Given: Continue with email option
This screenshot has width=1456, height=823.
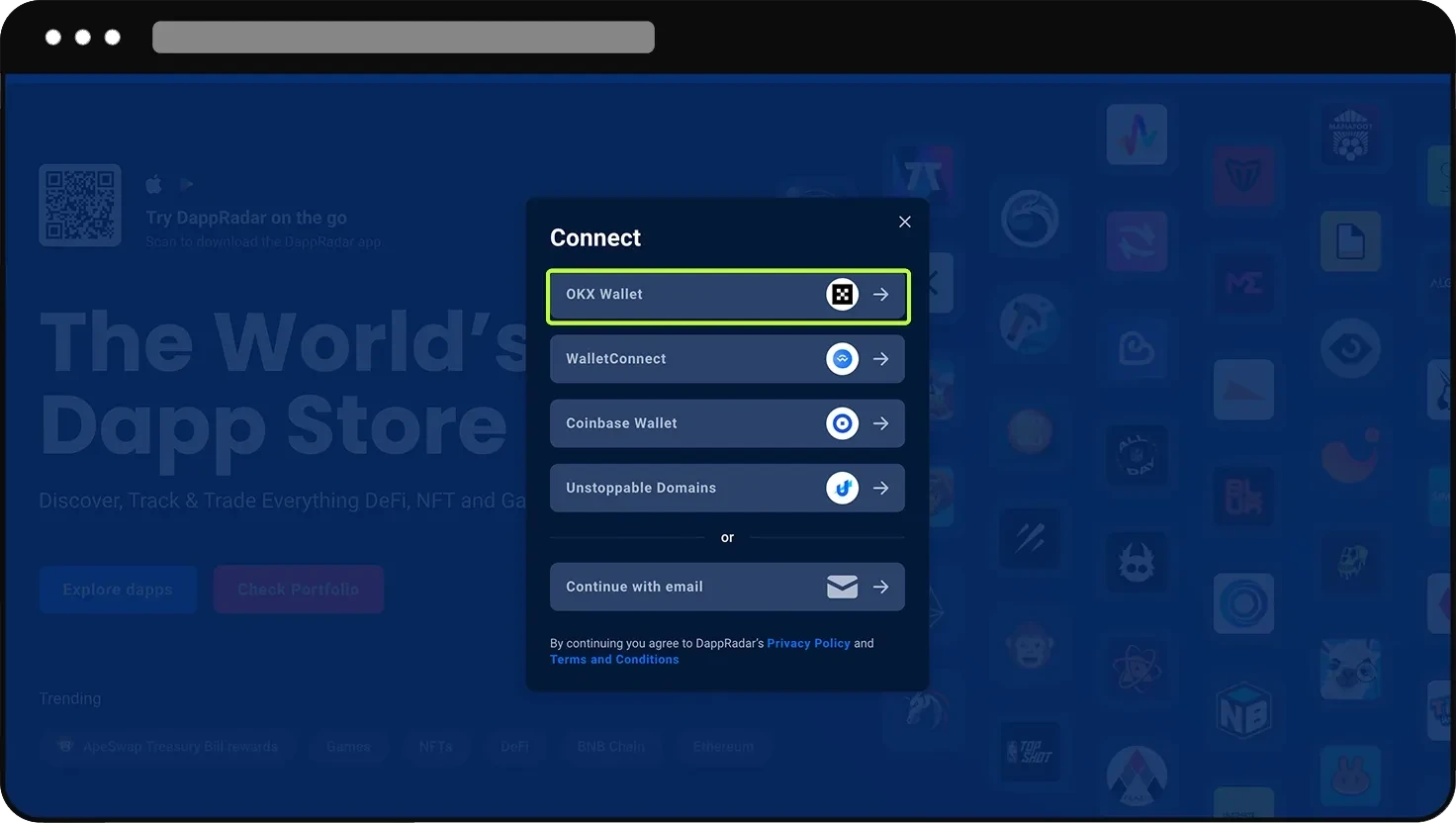Looking at the screenshot, I should click(727, 587).
